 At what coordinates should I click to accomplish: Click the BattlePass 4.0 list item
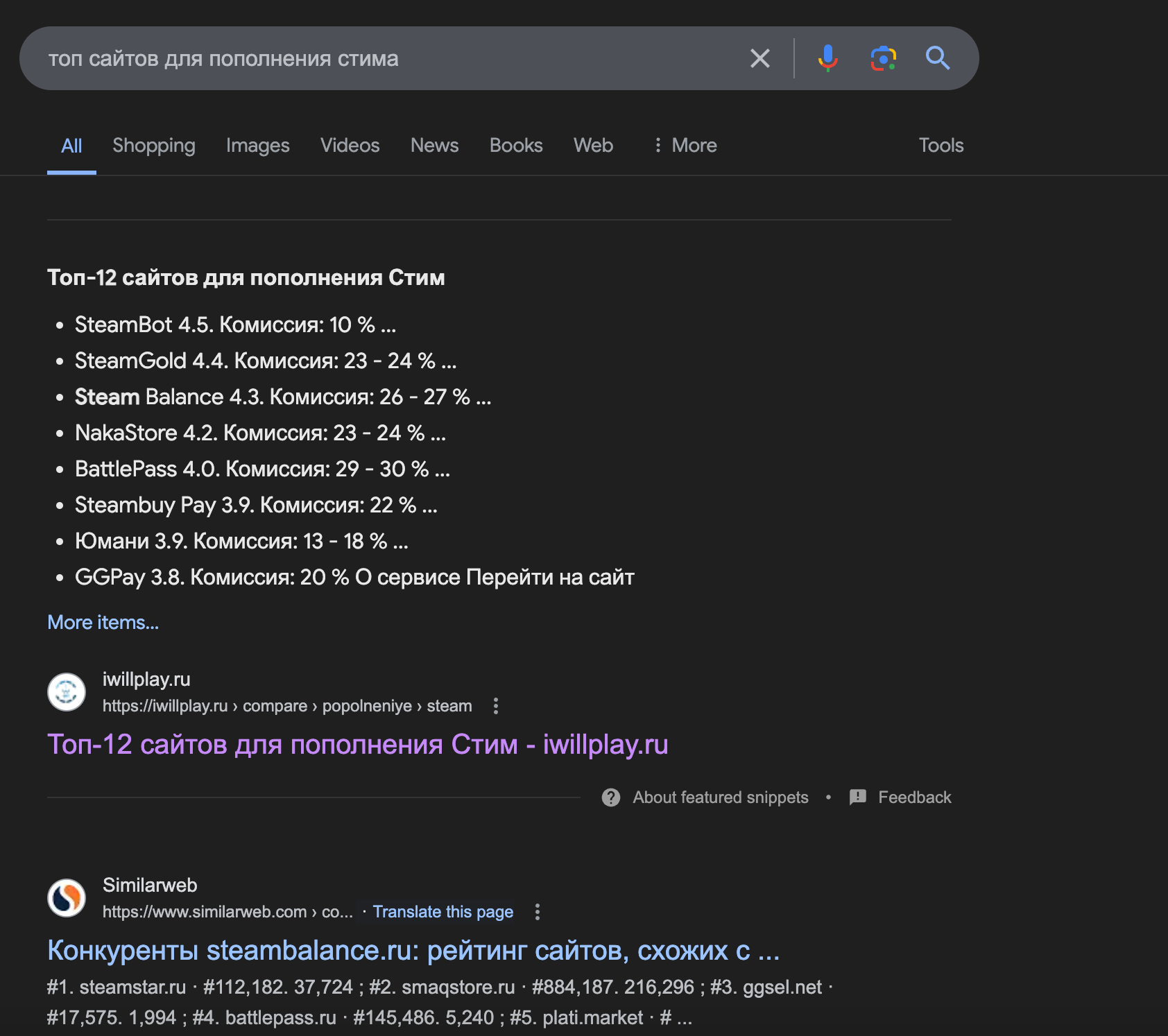coord(262,469)
